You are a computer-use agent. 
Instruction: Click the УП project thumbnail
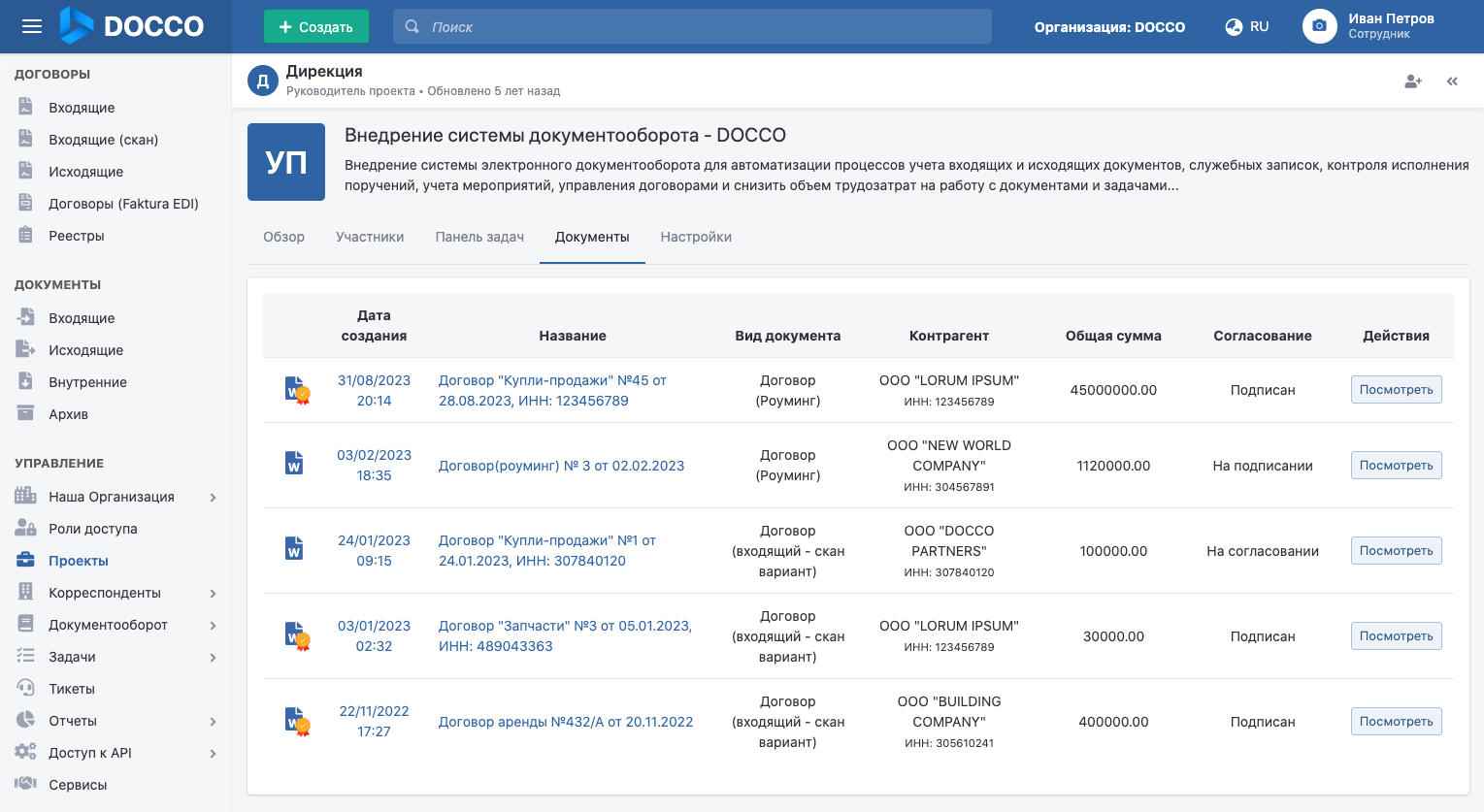click(x=286, y=162)
